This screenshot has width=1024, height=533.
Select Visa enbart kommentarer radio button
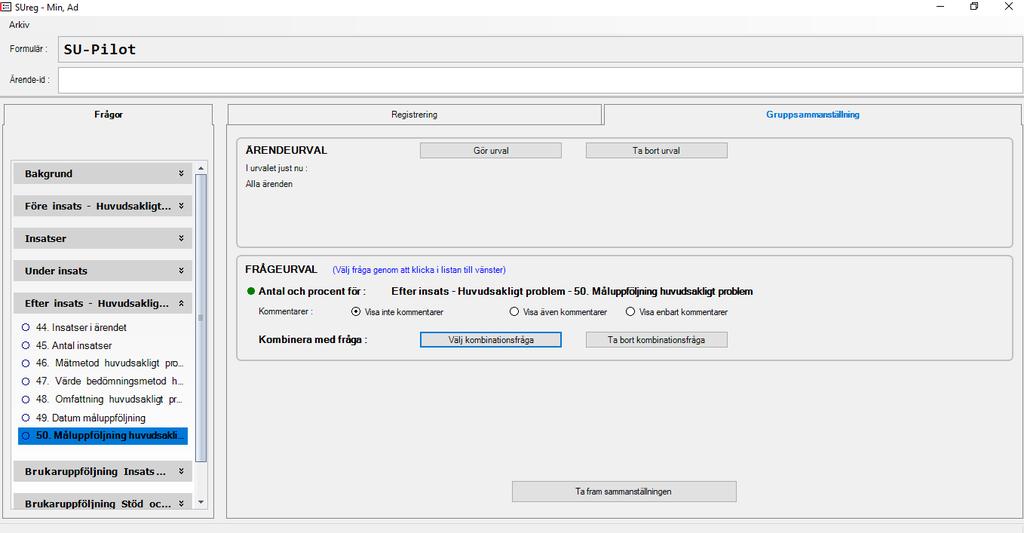630,312
